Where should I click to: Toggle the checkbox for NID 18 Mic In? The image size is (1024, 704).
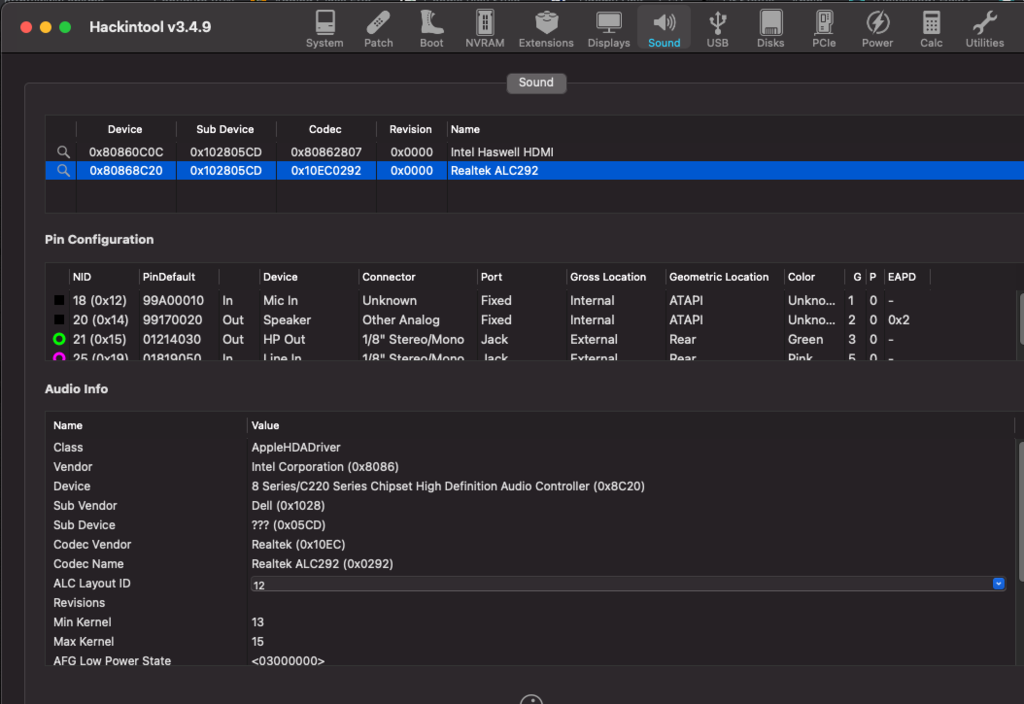58,299
